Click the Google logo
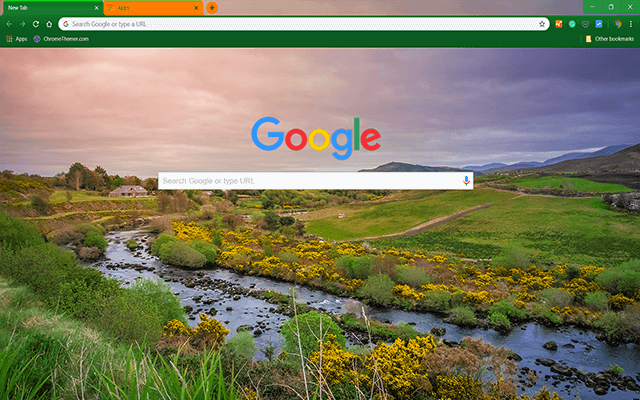640x400 pixels. [316, 138]
